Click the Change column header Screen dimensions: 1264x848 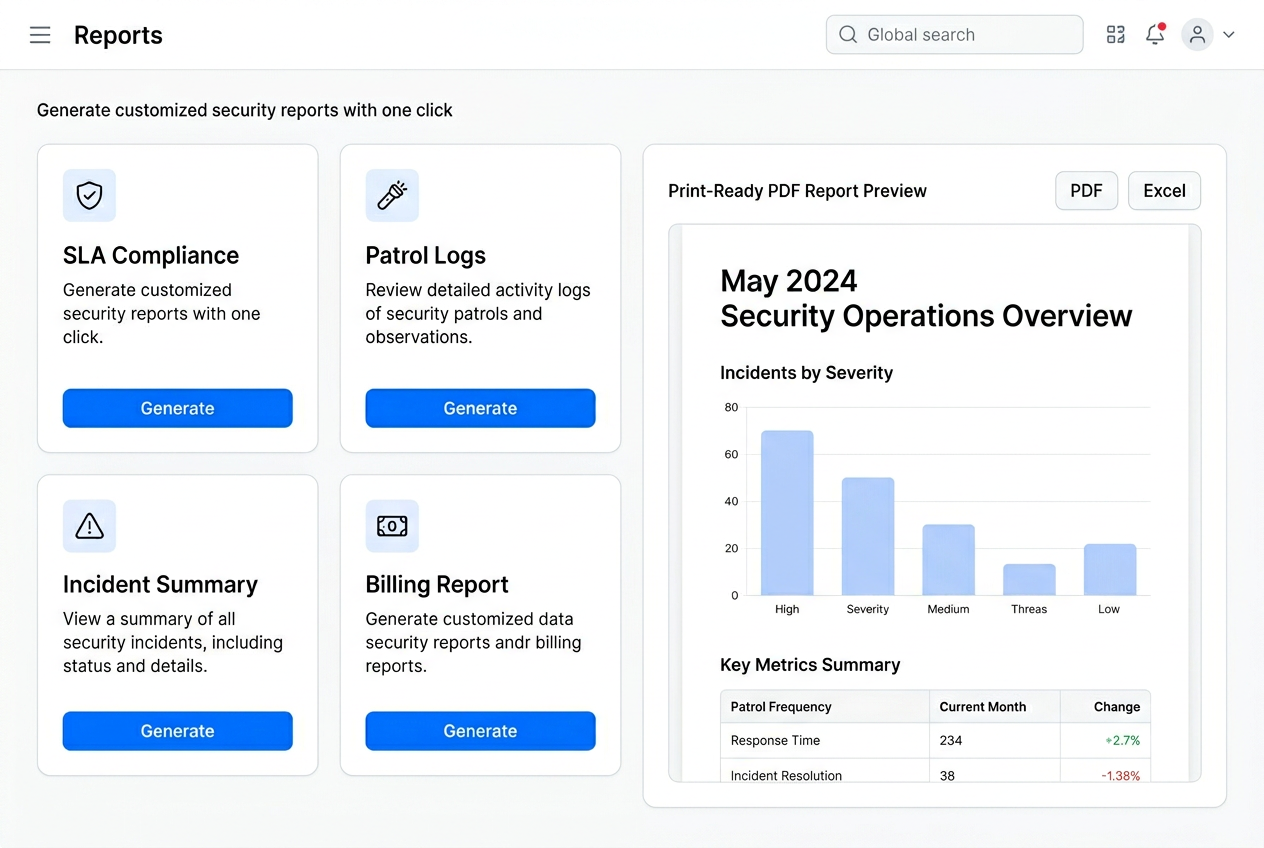(x=1117, y=707)
